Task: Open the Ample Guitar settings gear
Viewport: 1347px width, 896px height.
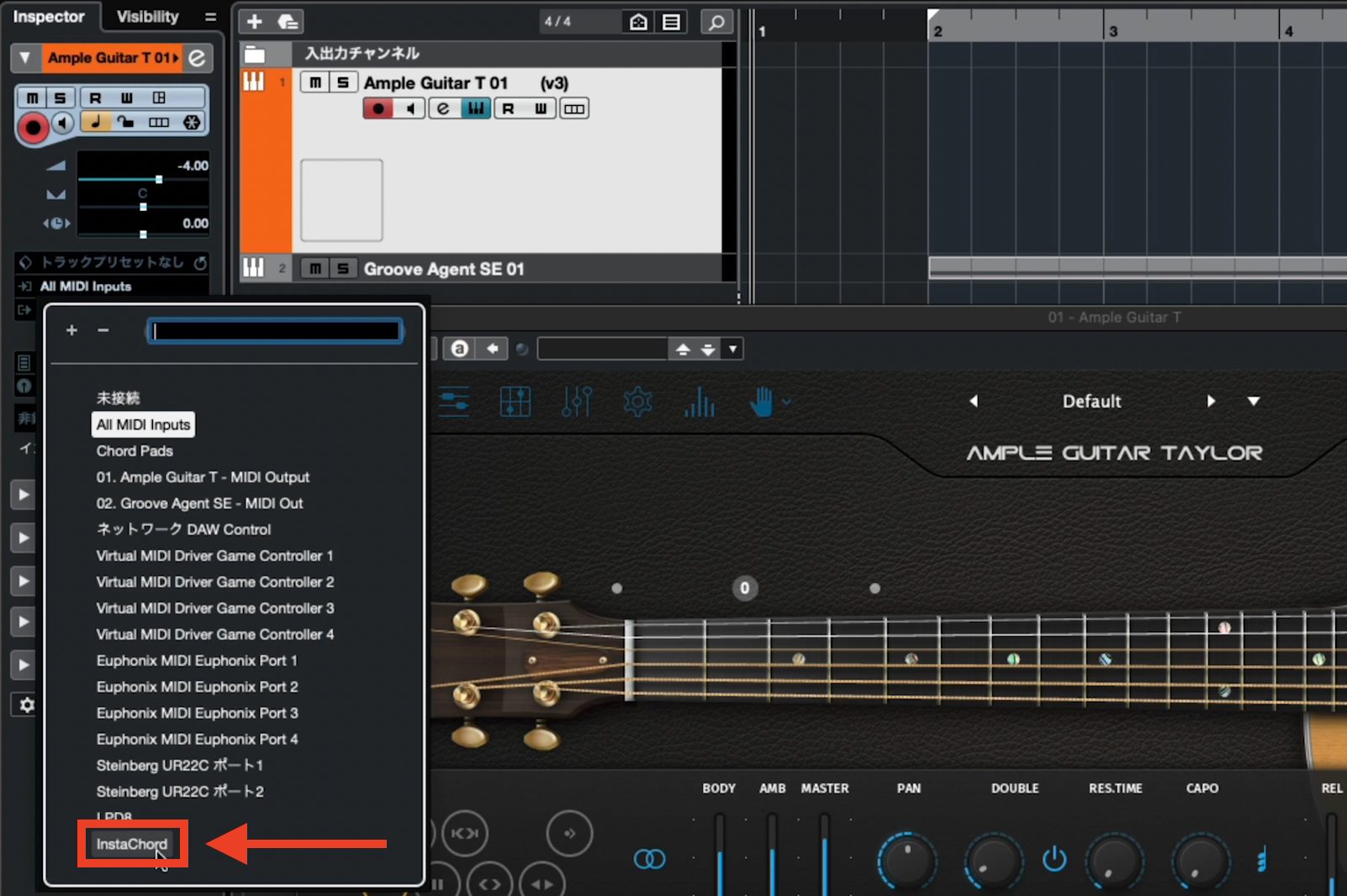Action: (638, 402)
